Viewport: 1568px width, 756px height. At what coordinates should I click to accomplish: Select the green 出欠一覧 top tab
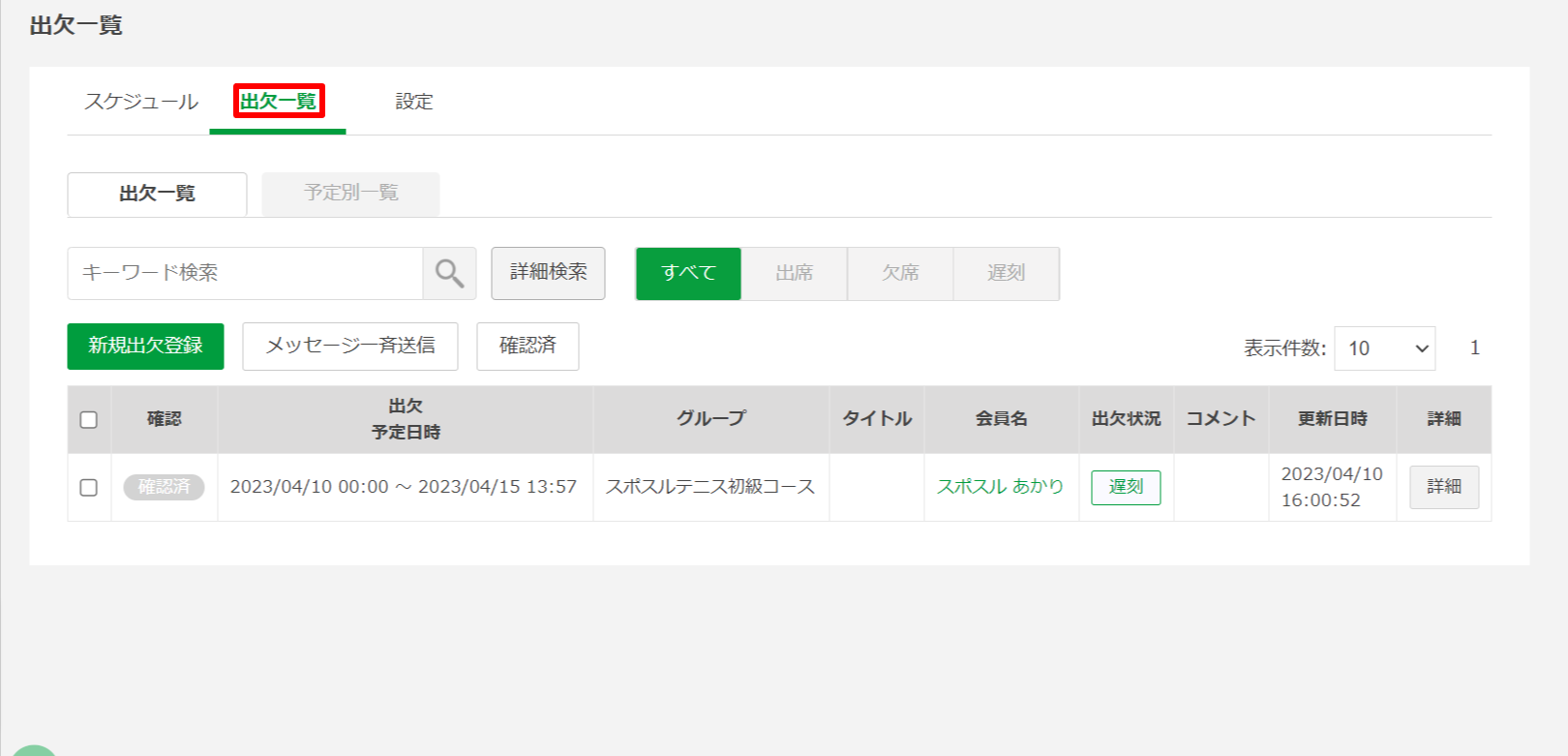pos(279,102)
